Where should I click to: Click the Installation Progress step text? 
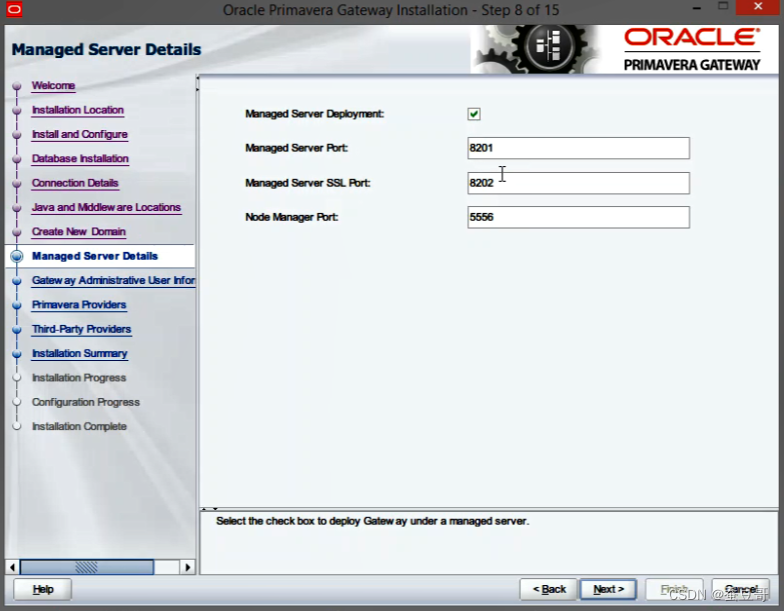79,378
